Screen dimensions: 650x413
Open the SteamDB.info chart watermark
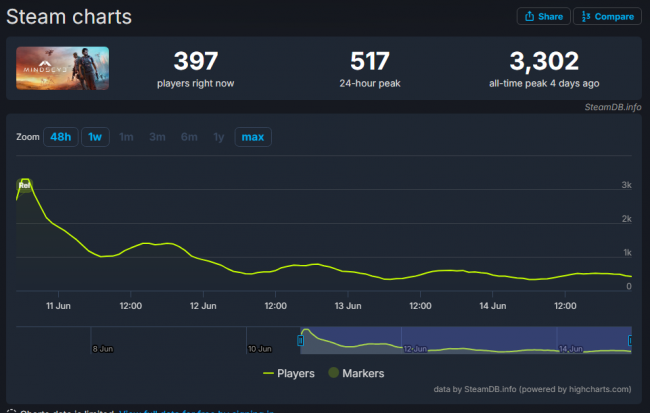(x=612, y=106)
